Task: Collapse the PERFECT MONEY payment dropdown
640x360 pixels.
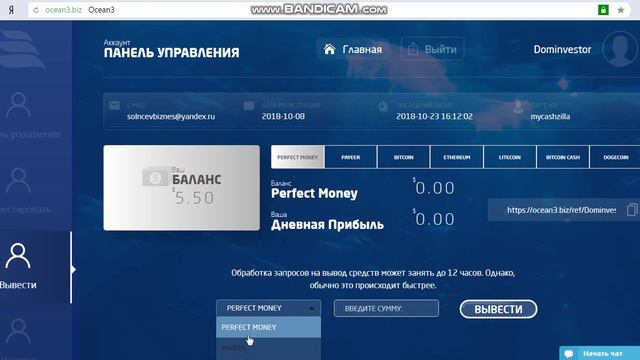Action: click(x=269, y=308)
